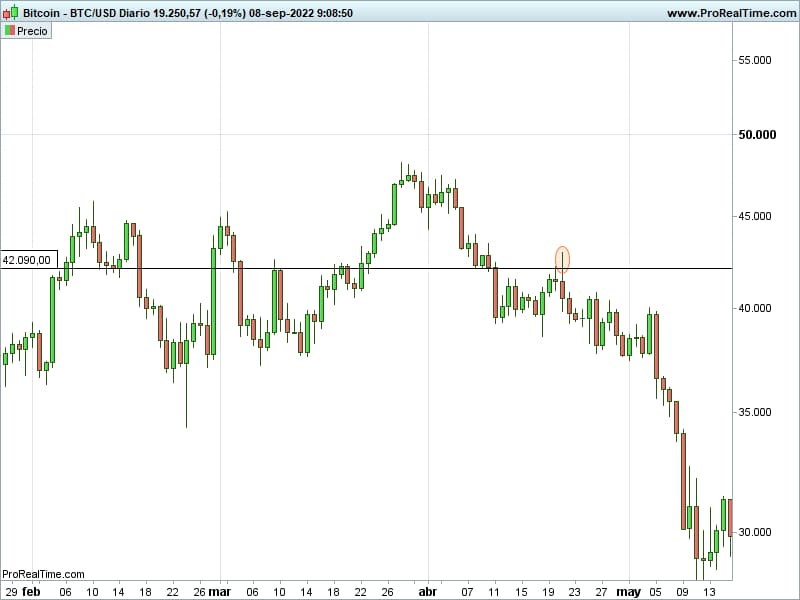Image resolution: width=800 pixels, height=600 pixels.
Task: Select the 42.090,00 price level label
Action: [28, 260]
